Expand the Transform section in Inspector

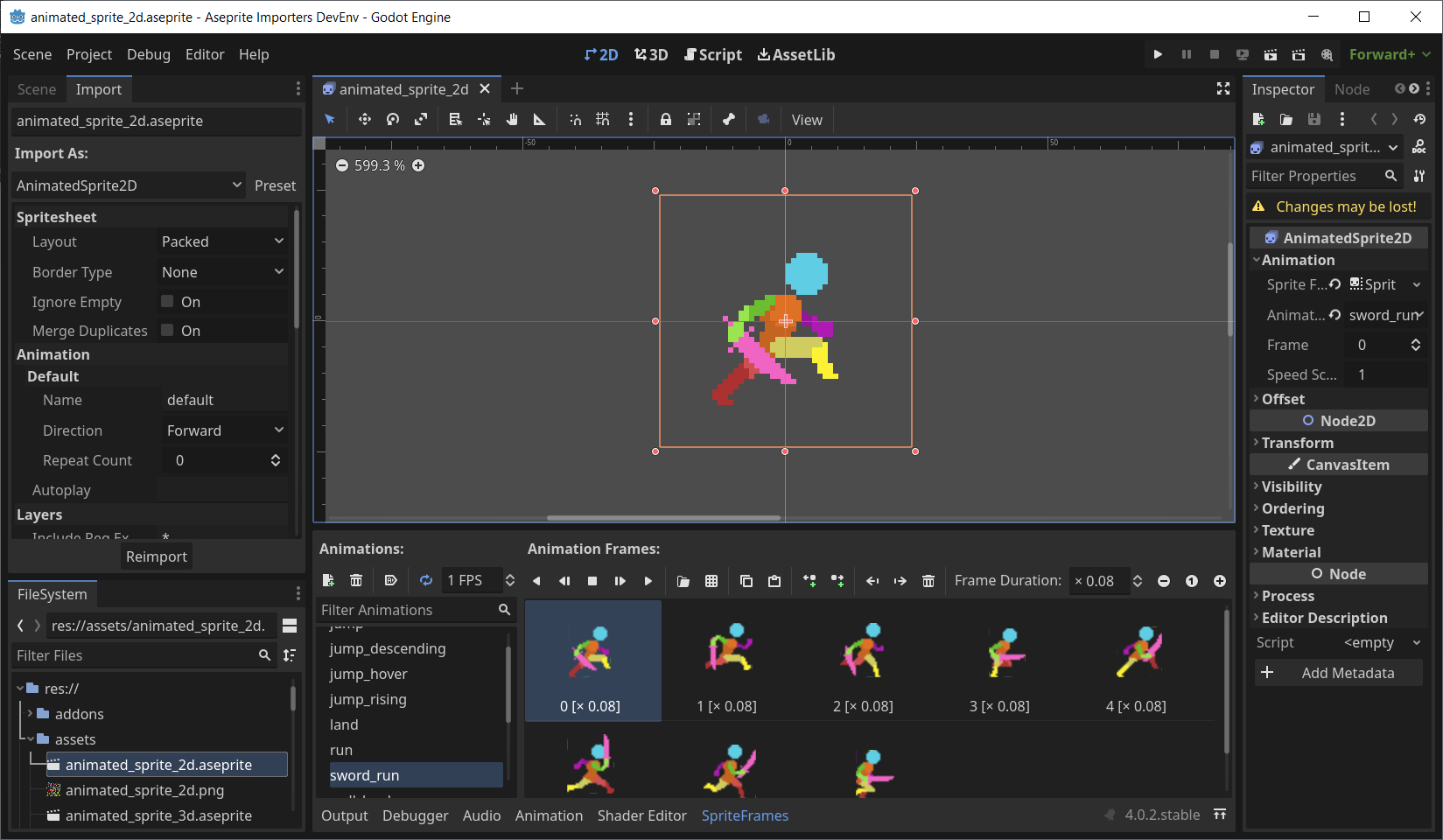1297,443
